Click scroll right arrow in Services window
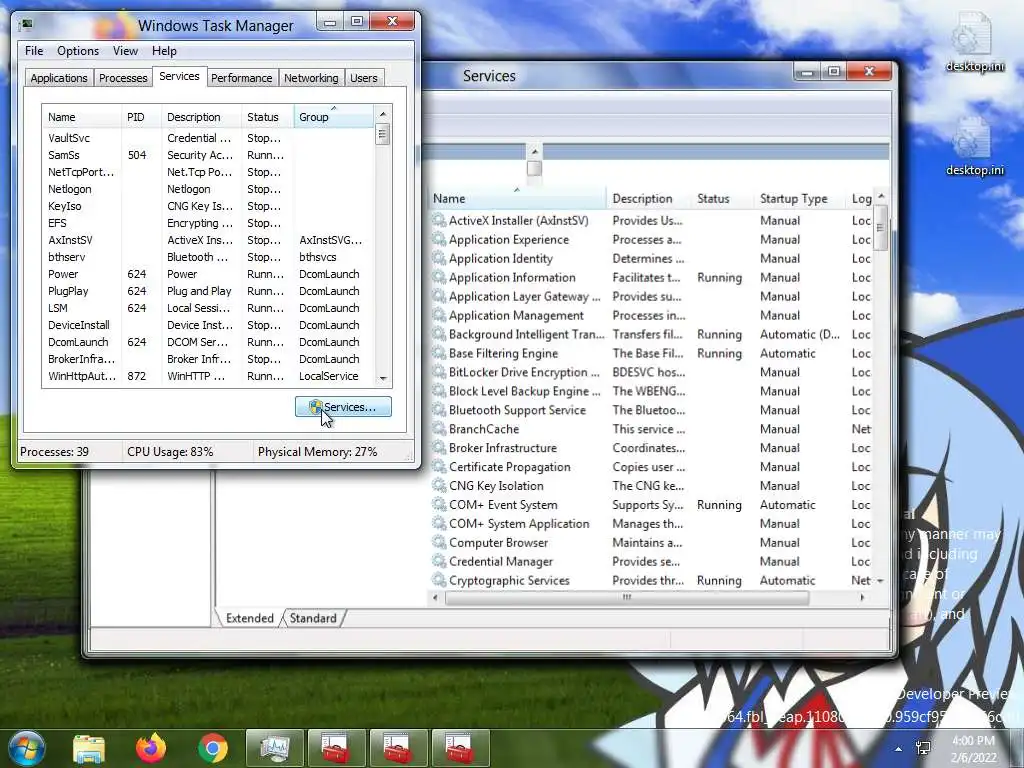Viewport: 1024px width, 768px height. click(x=863, y=598)
